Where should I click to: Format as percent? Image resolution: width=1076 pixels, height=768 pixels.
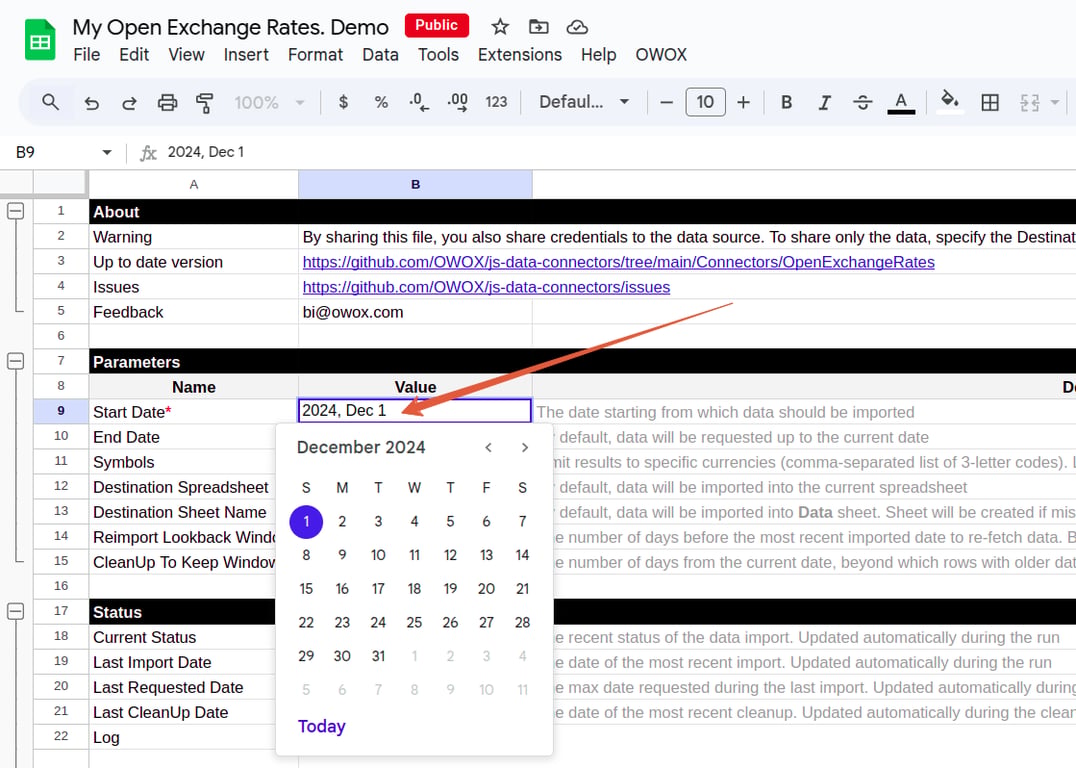382,102
